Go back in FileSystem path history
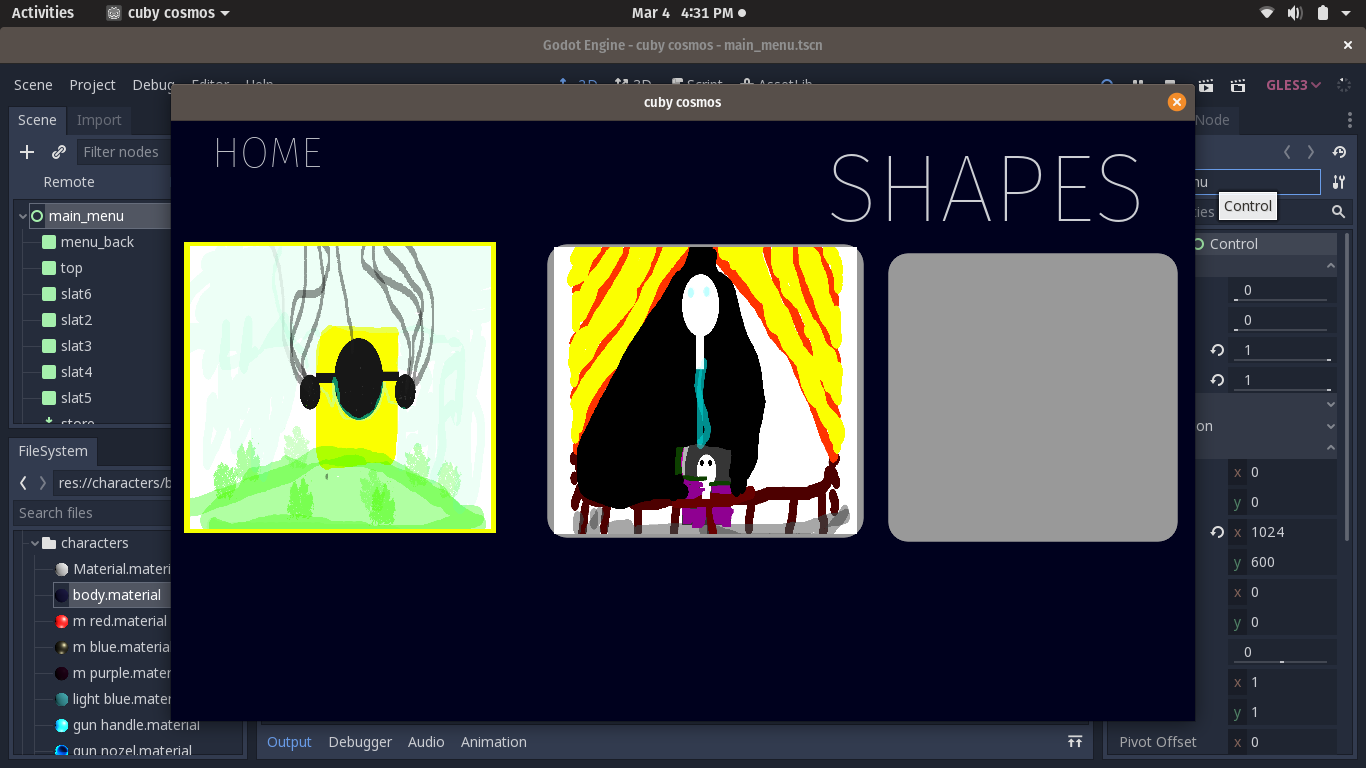Viewport: 1366px width, 768px height. pyautogui.click(x=23, y=483)
